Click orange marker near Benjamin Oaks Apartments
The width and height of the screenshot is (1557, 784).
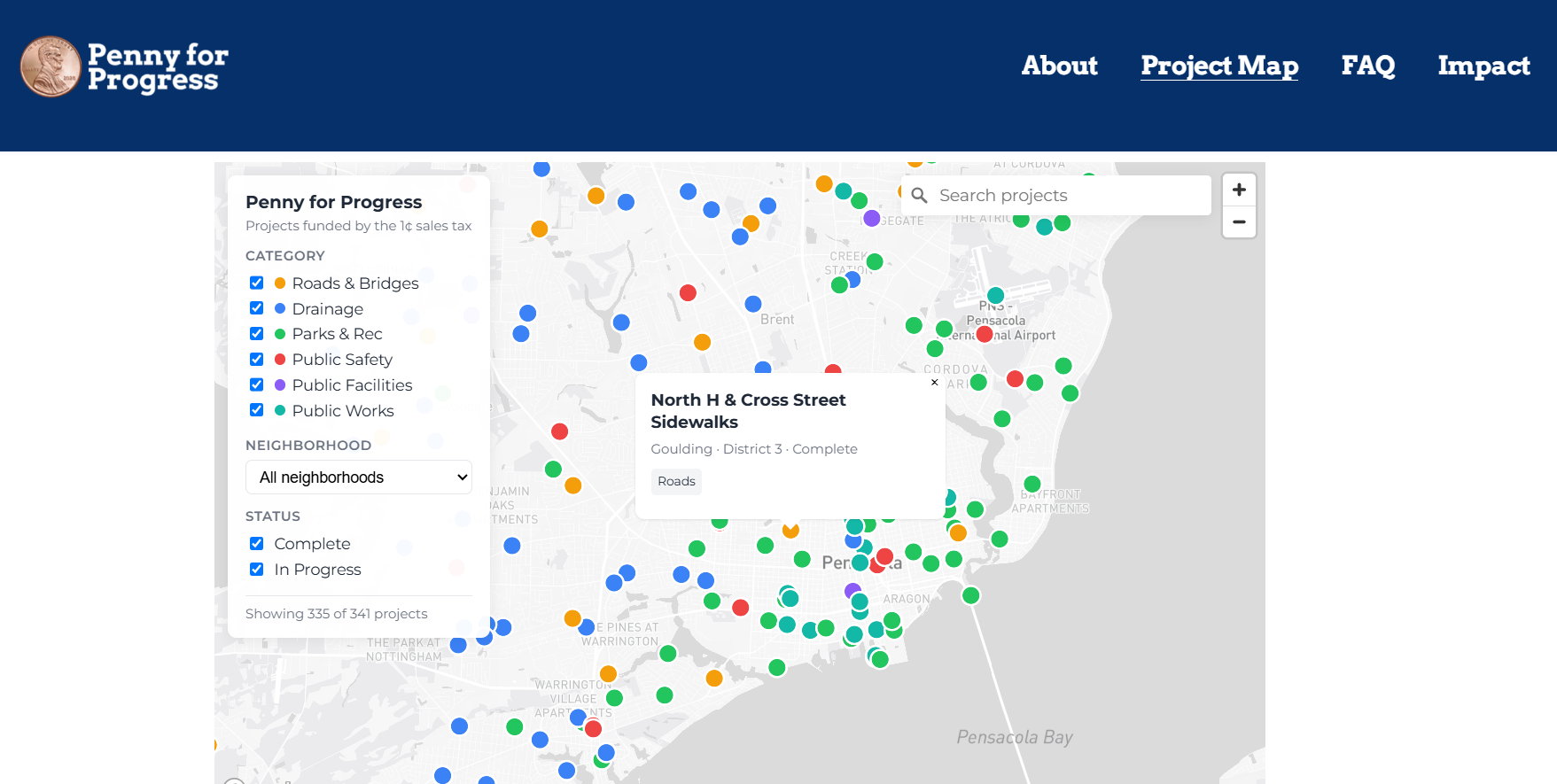572,485
